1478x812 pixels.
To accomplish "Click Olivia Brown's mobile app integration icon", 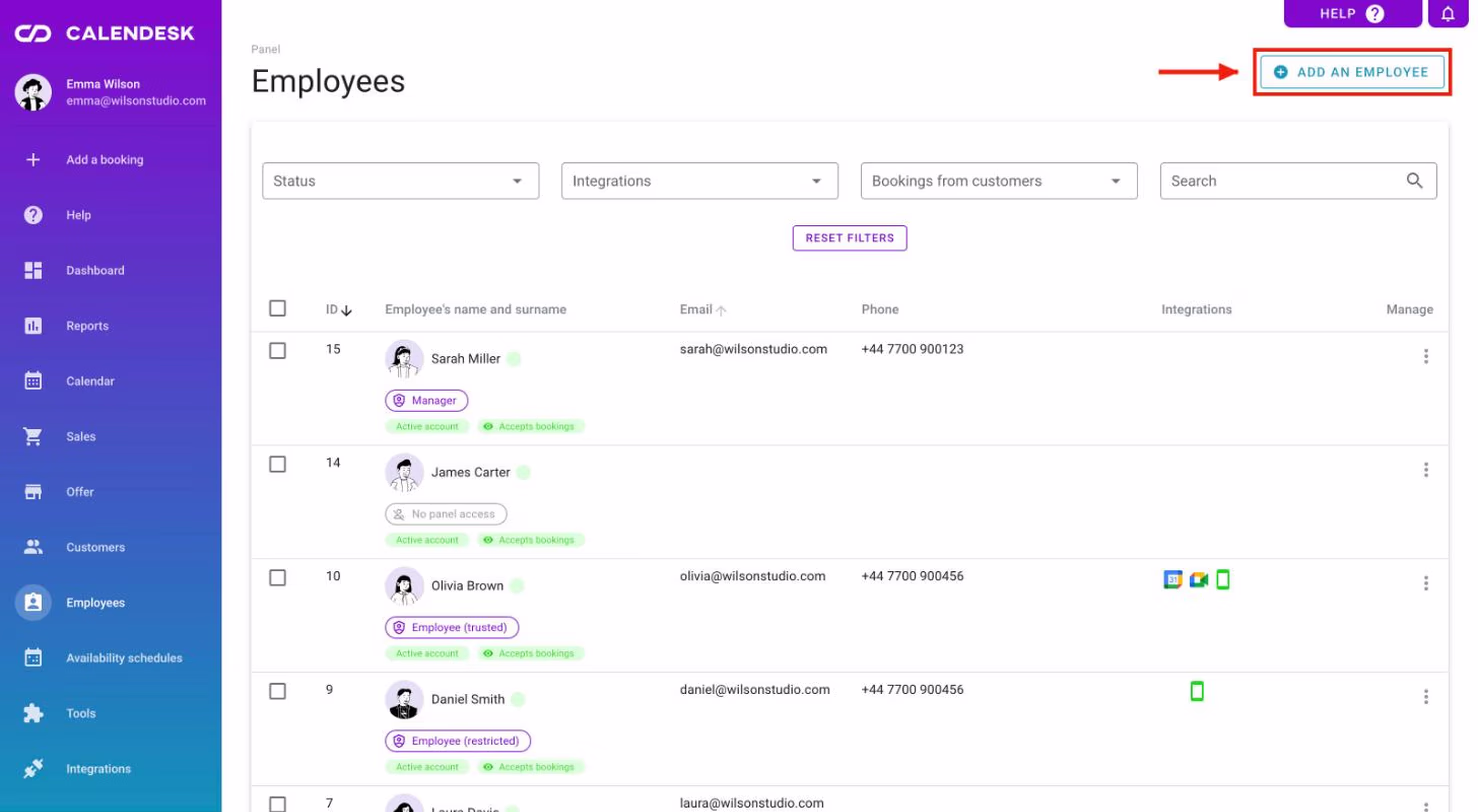I will [x=1222, y=579].
